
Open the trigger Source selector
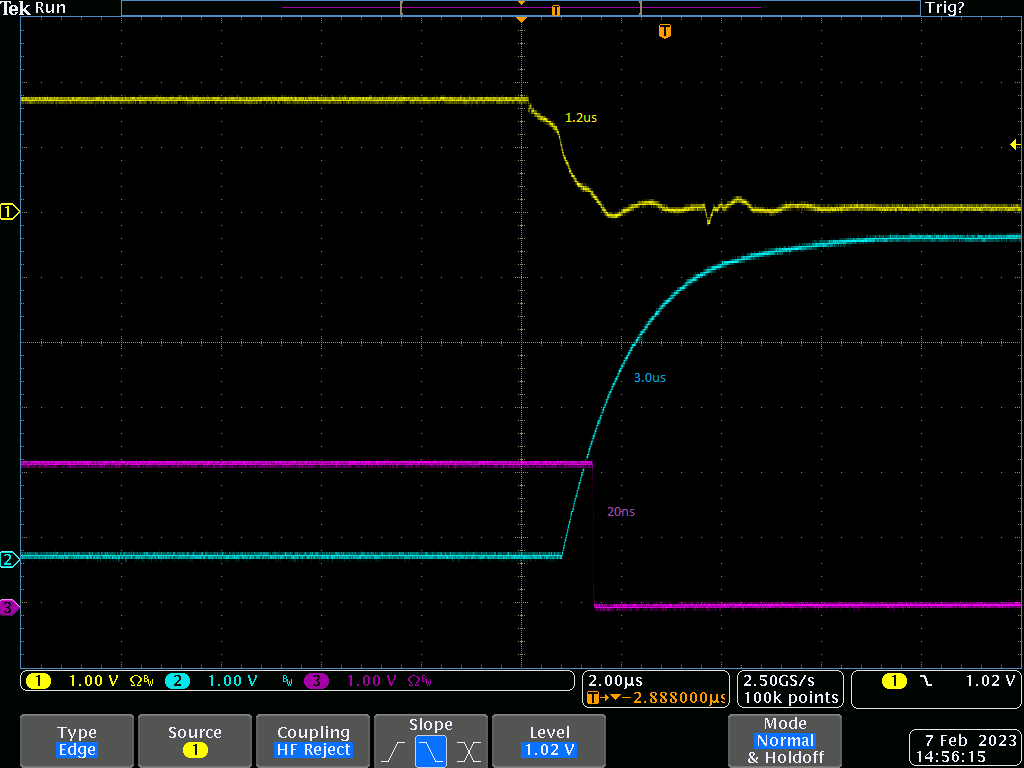194,741
